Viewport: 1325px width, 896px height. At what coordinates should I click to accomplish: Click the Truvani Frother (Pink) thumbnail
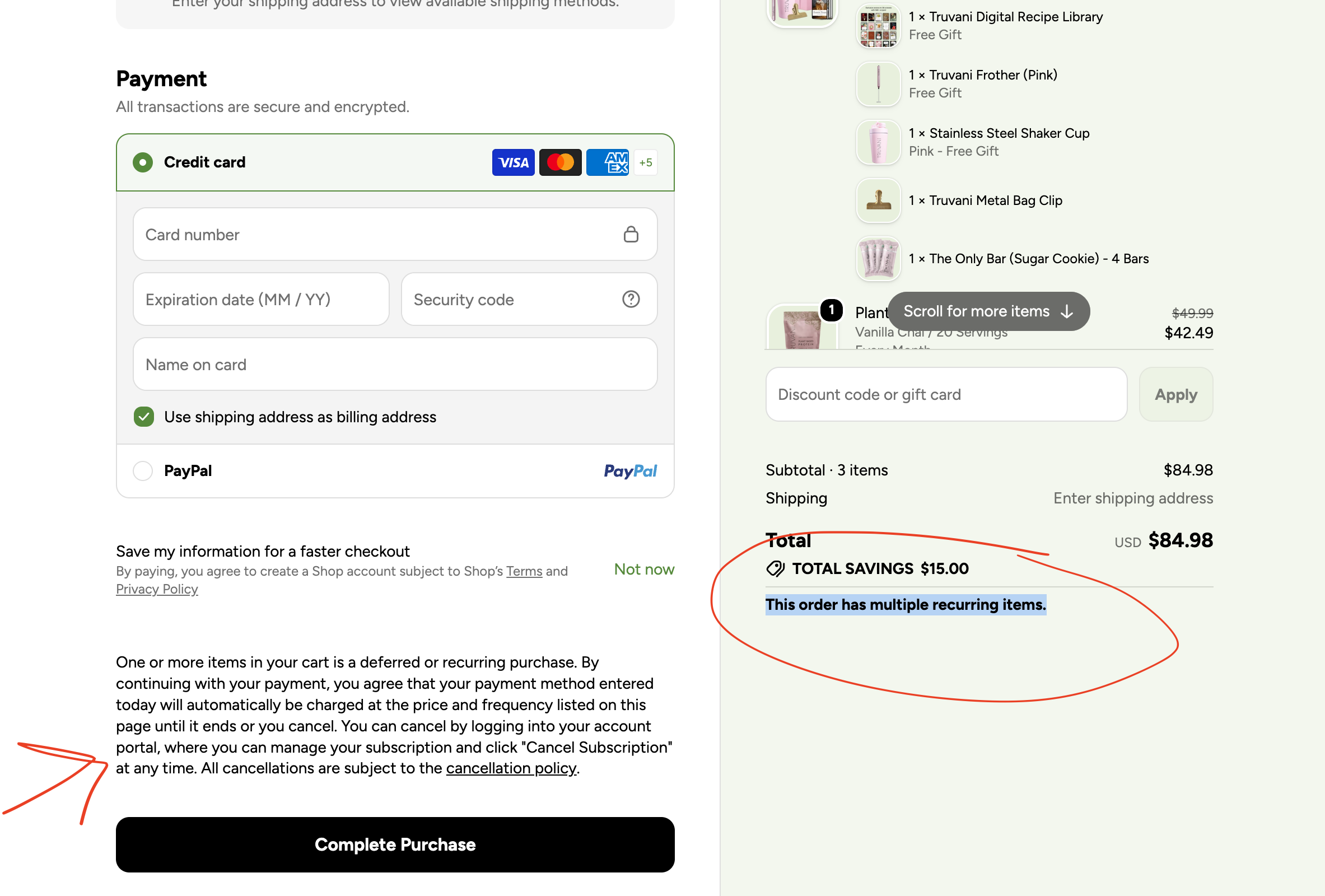pyautogui.click(x=879, y=84)
